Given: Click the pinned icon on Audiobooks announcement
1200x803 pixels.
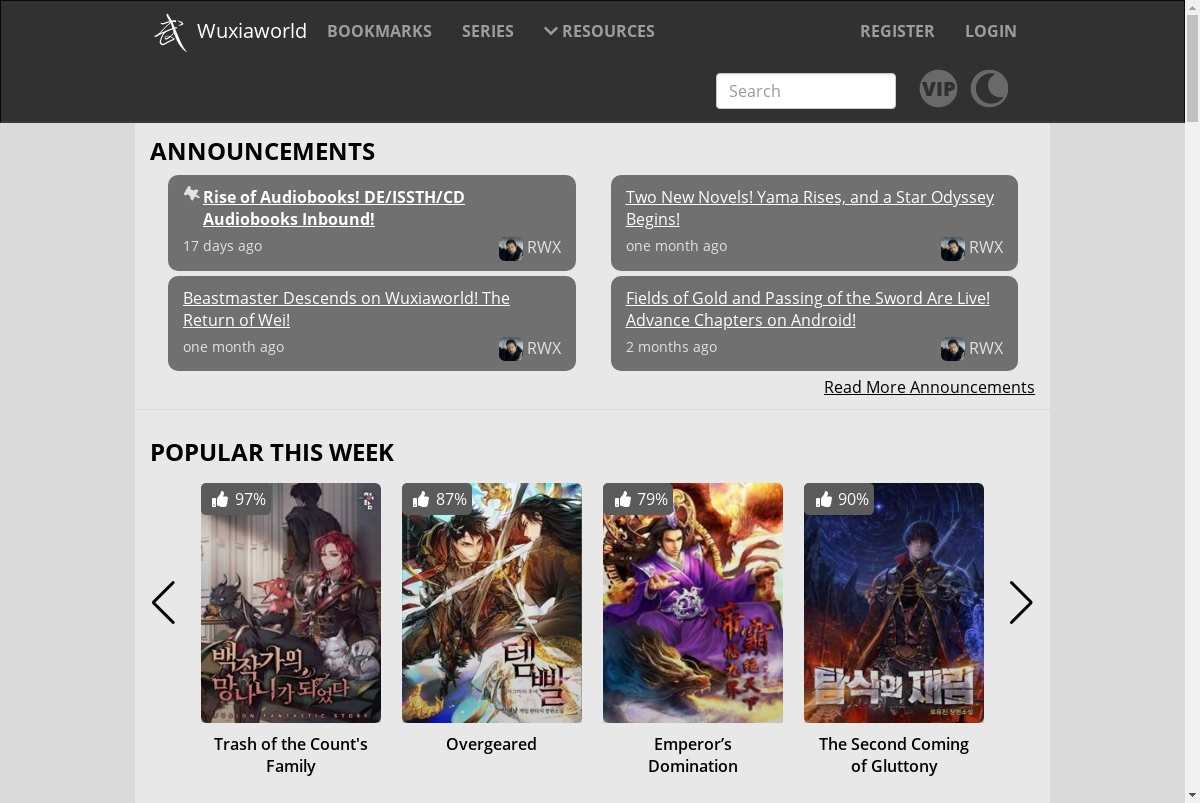Looking at the screenshot, I should pyautogui.click(x=191, y=194).
